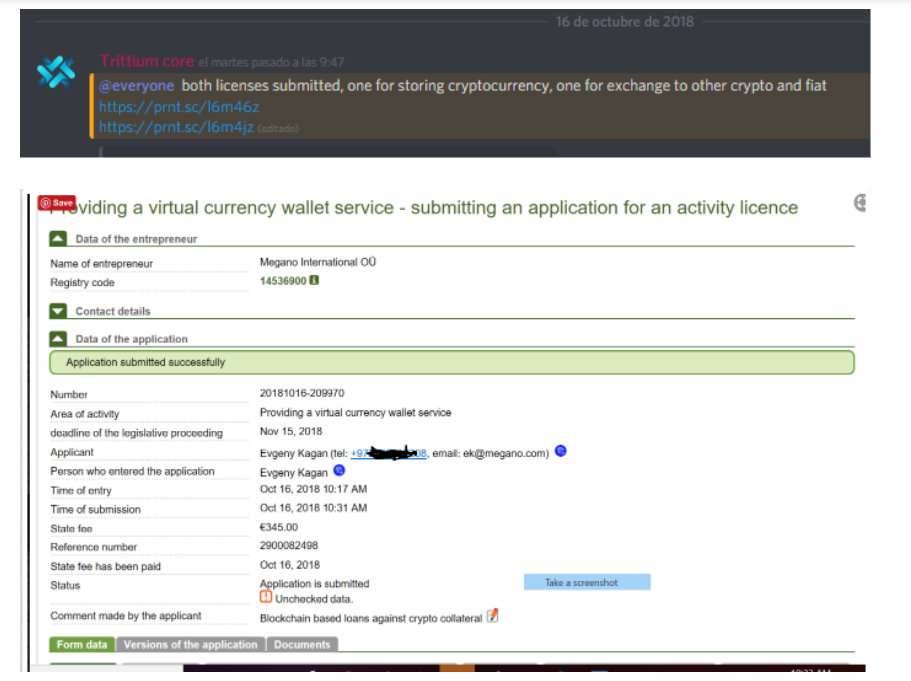Image resolution: width=911 pixels, height=681 pixels.
Task: Click time of submission Oct 16, 2018 10:31 AM
Action: [x=313, y=508]
